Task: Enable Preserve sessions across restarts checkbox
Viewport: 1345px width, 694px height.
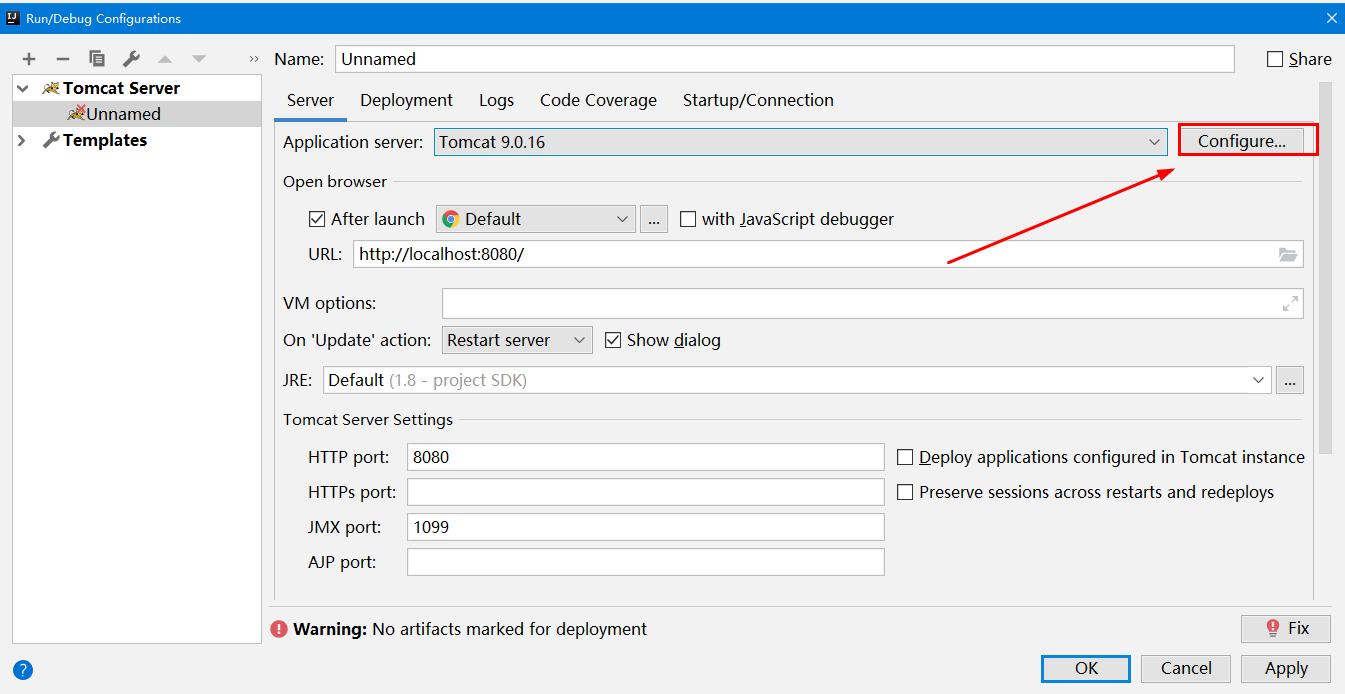Action: 905,492
